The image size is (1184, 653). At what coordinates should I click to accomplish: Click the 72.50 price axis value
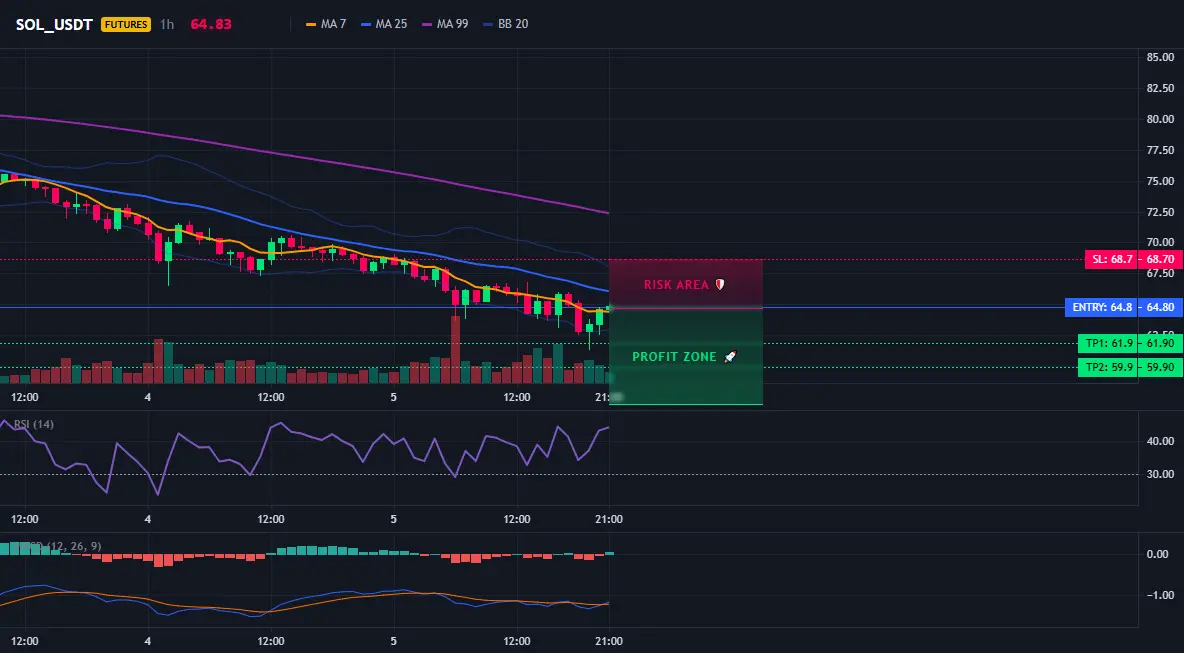point(1160,212)
